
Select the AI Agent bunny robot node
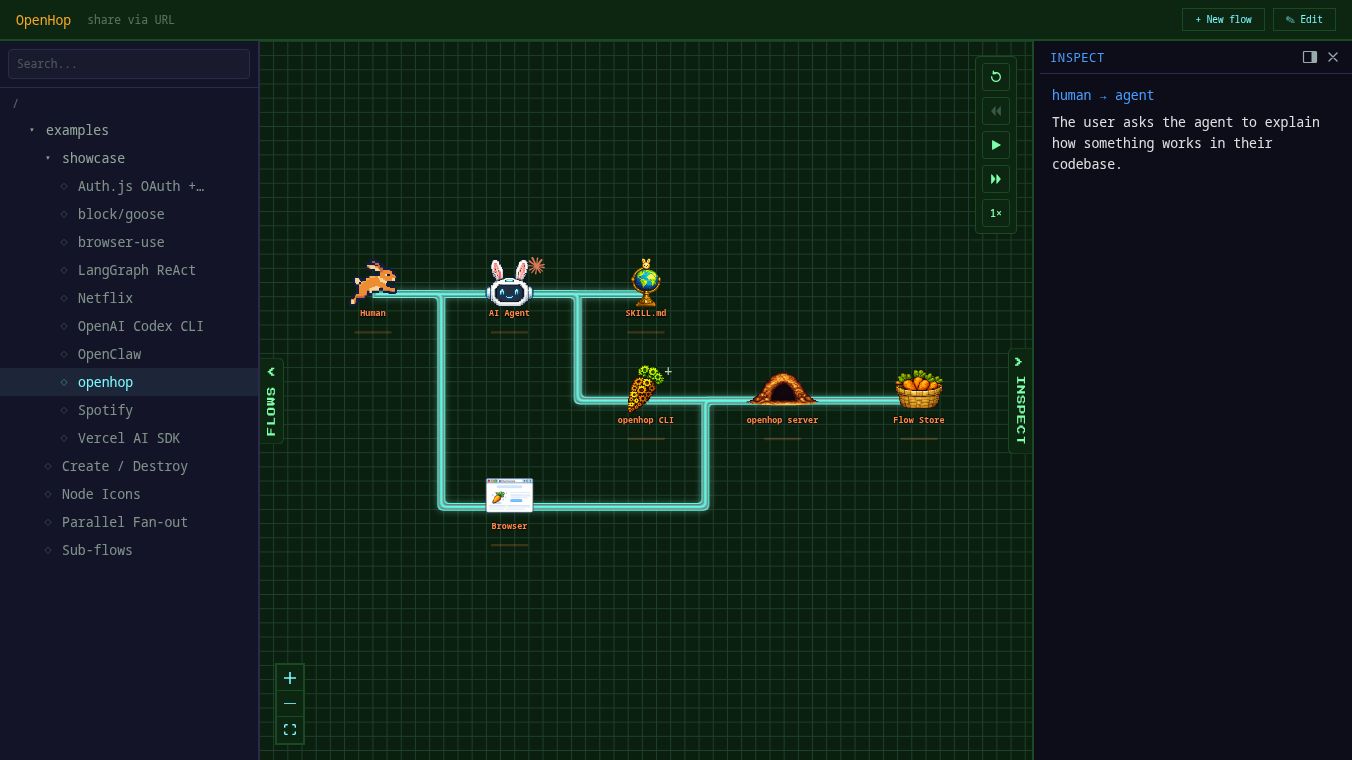509,283
